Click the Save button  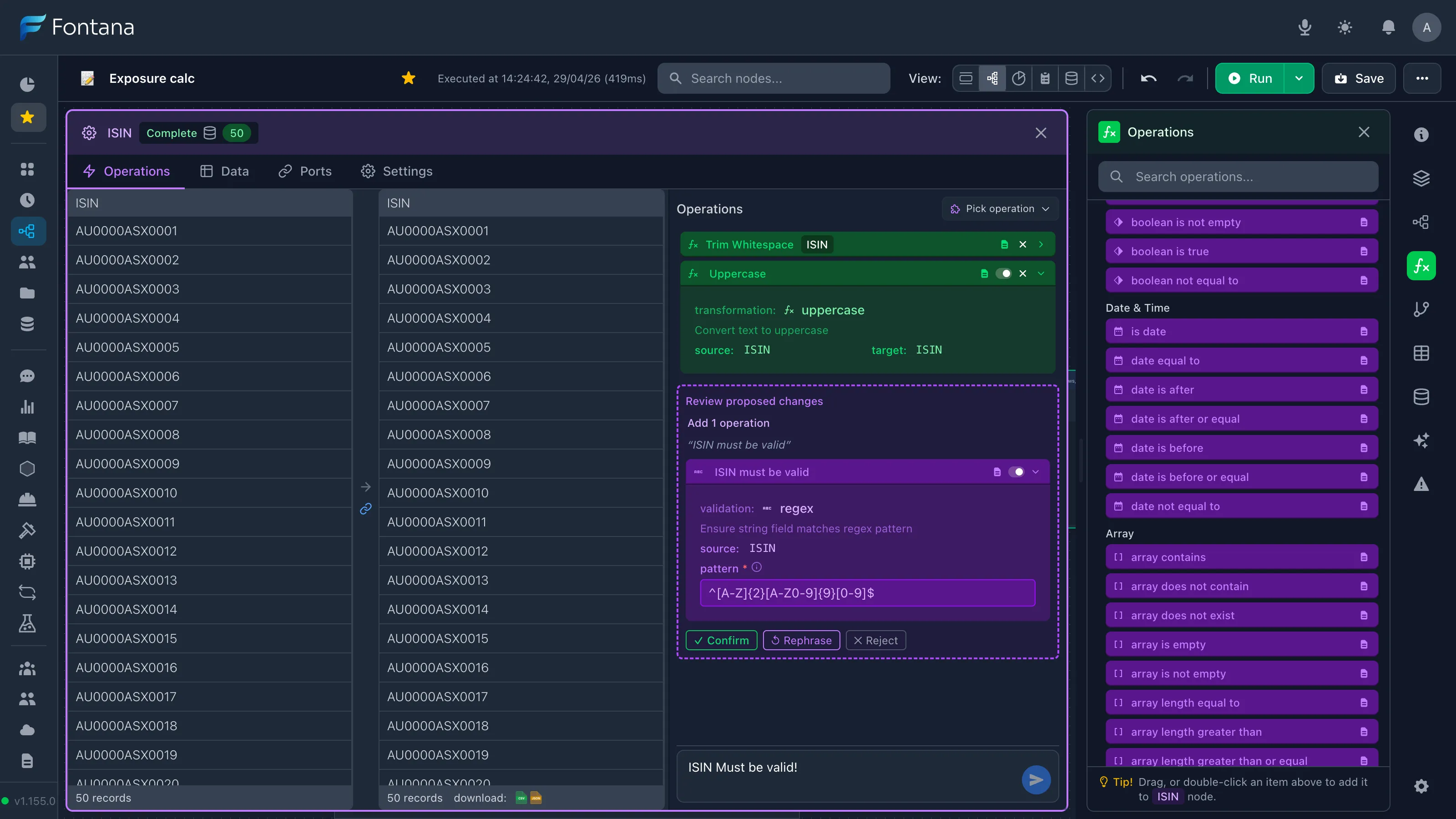1359,78
